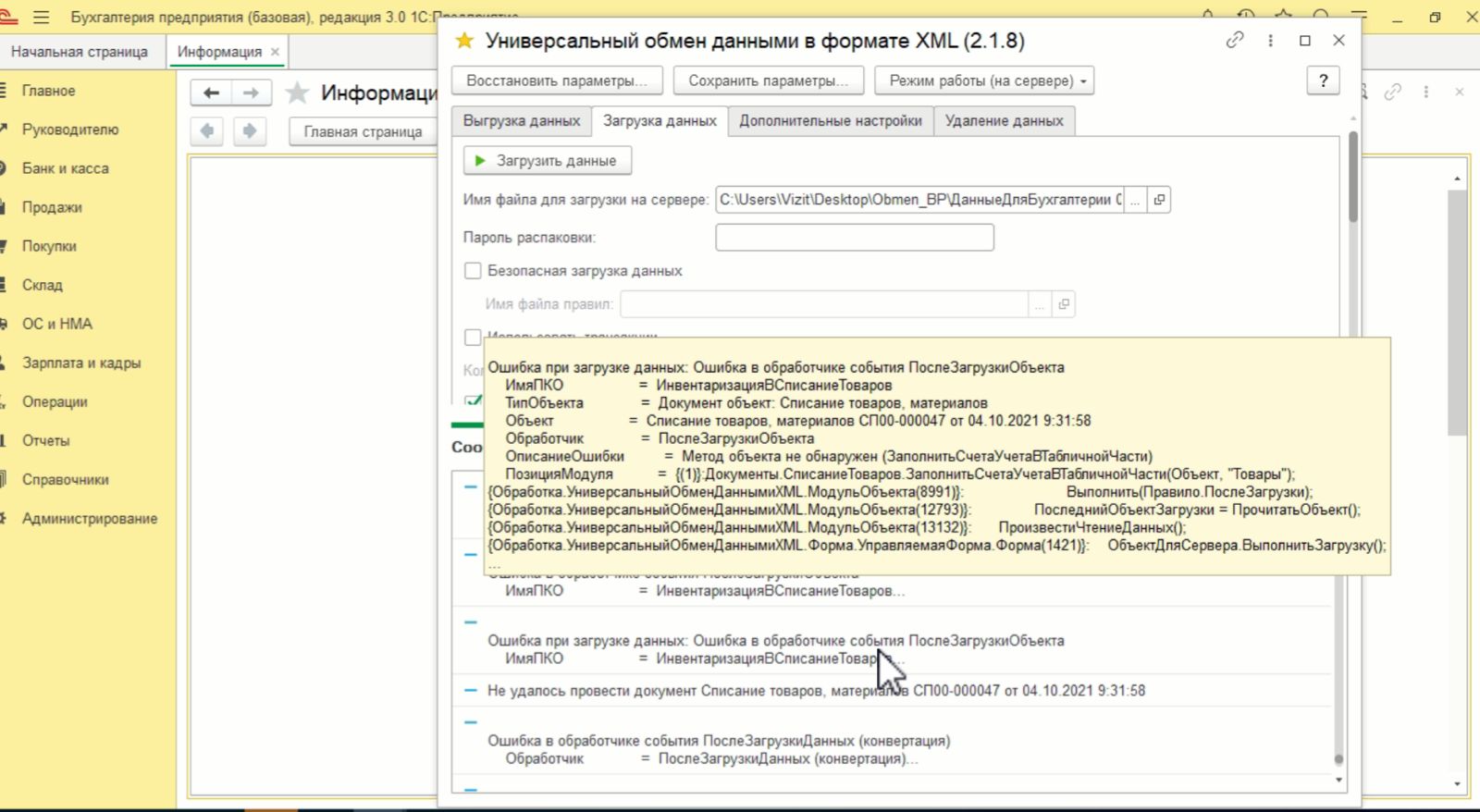The width and height of the screenshot is (1480, 812).
Task: Open the Режим работы (на сервере) dropdown
Action: (984, 81)
